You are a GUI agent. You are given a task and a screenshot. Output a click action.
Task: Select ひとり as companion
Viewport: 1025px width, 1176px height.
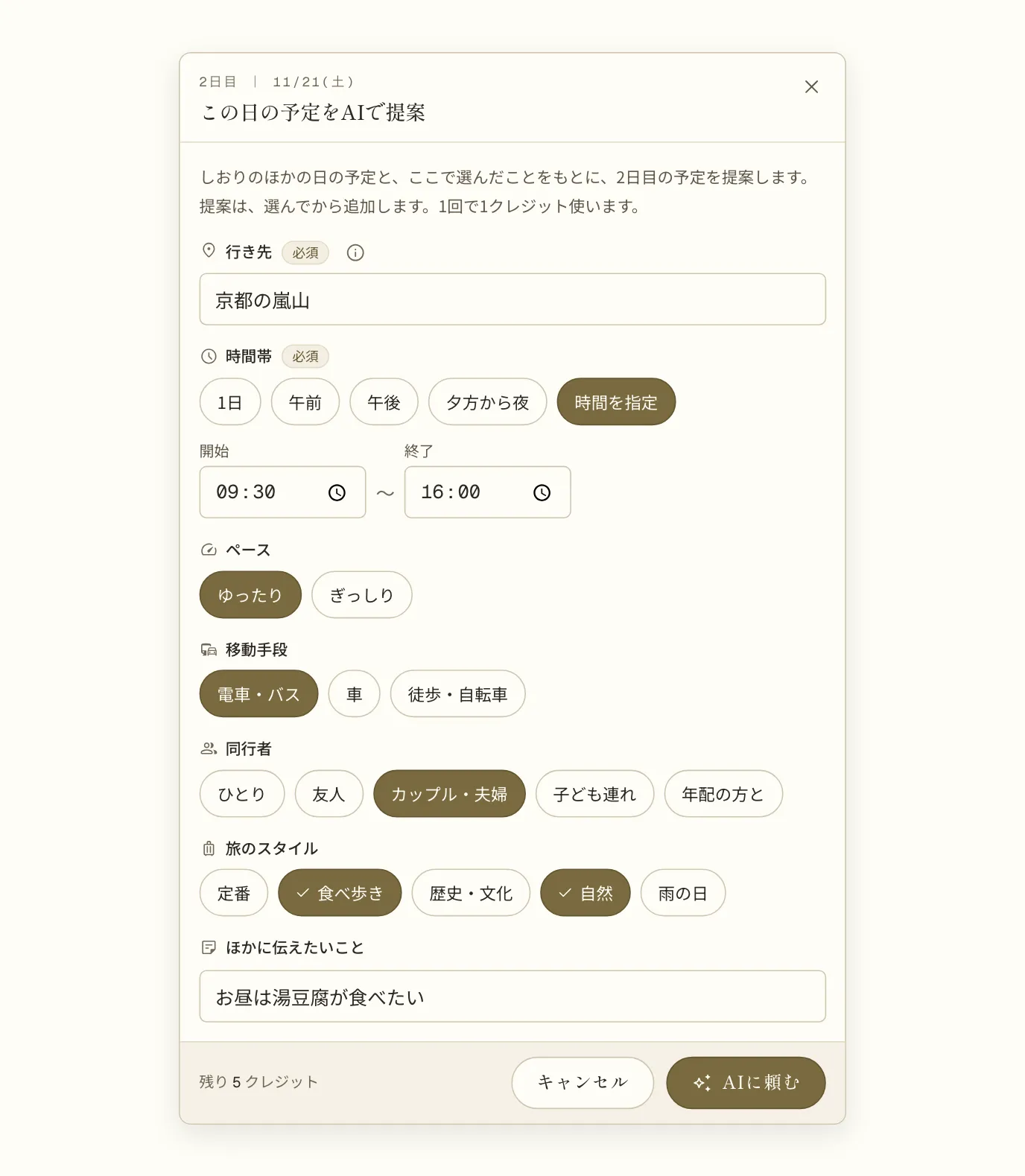click(x=242, y=794)
